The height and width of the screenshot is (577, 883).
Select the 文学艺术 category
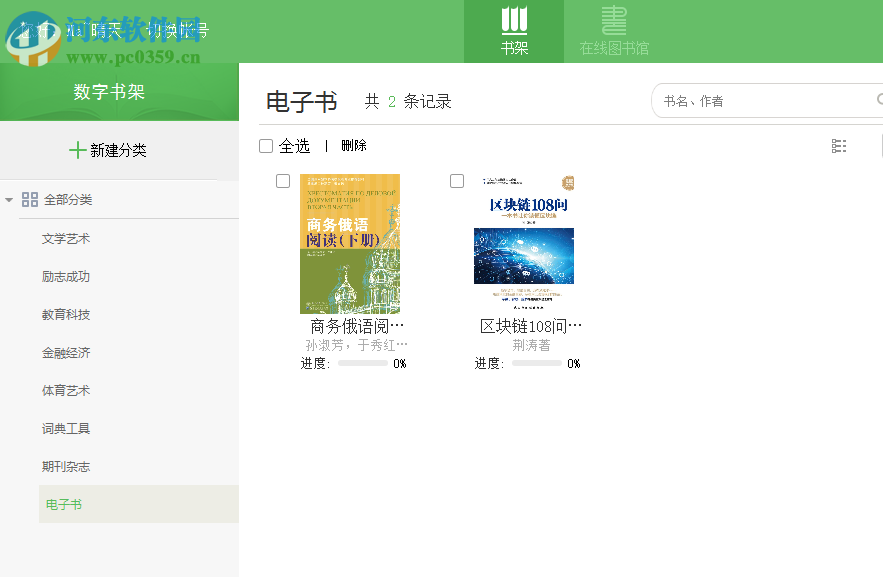coord(68,238)
